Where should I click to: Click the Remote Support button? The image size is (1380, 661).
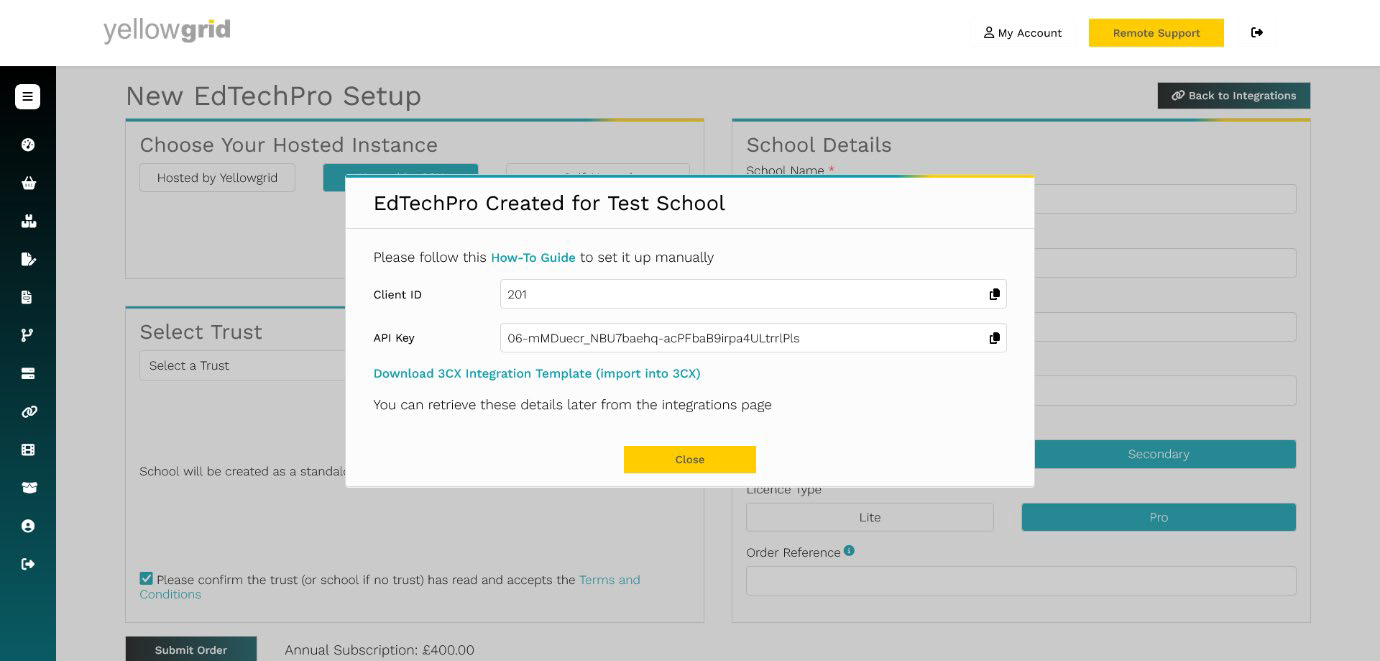pyautogui.click(x=1156, y=33)
